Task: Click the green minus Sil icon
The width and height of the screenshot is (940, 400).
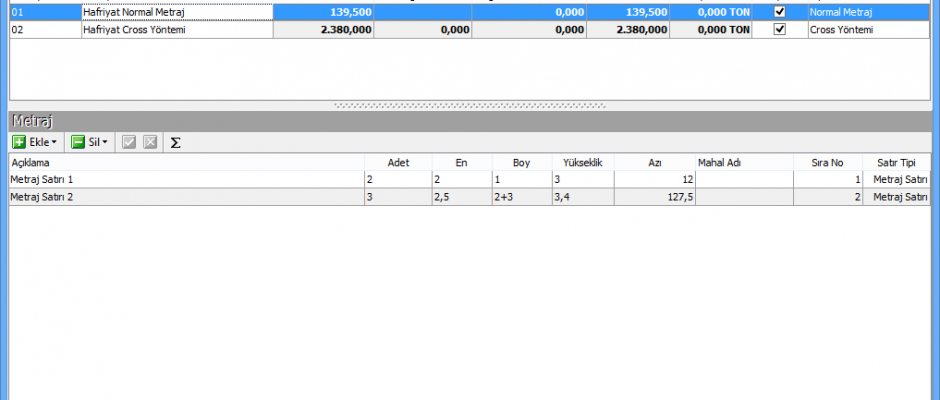Action: [78, 142]
